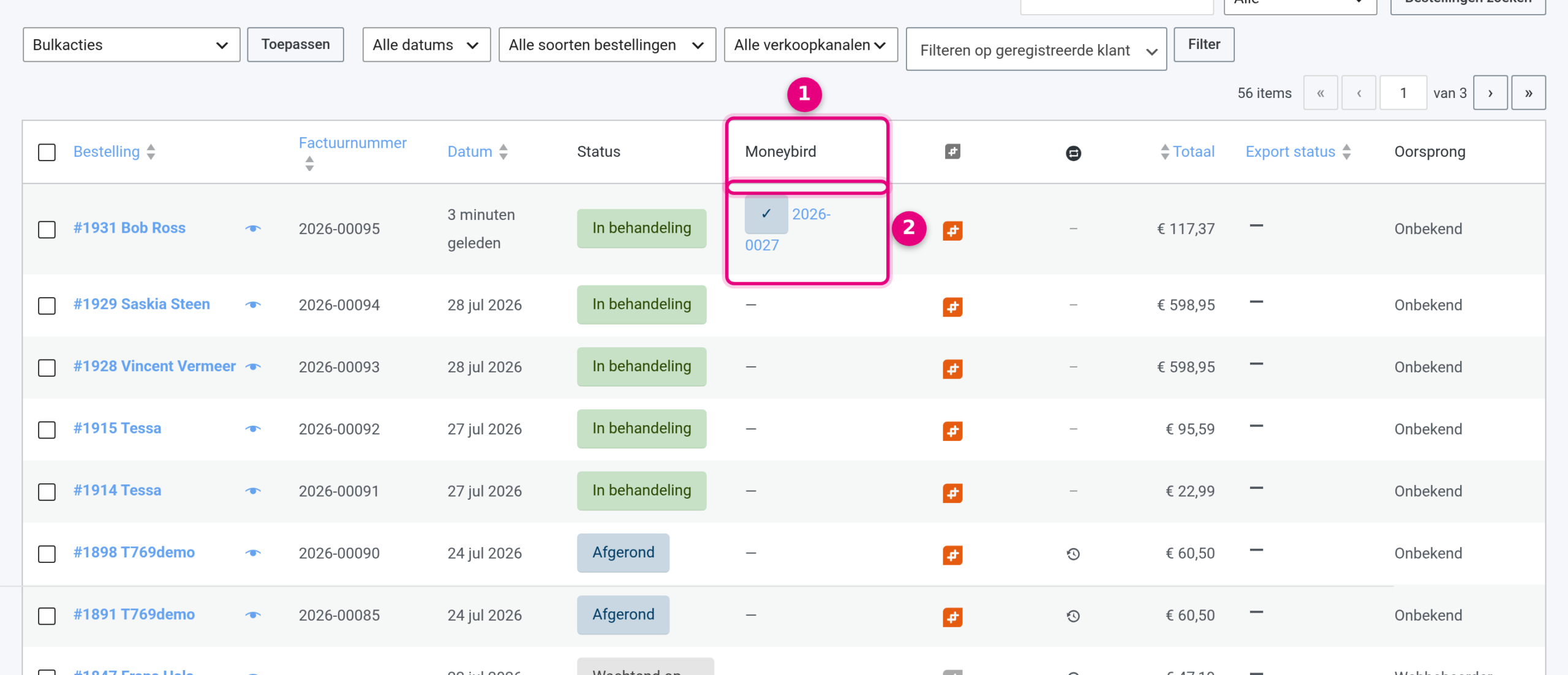Click the orange Moneybird icon for order #1915
Image resolution: width=1568 pixels, height=675 pixels.
(x=952, y=431)
